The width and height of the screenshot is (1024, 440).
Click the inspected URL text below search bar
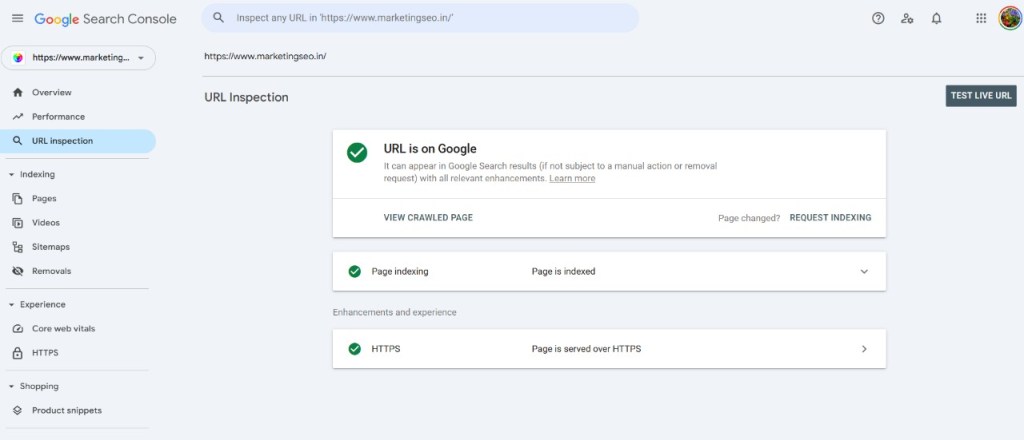point(265,56)
